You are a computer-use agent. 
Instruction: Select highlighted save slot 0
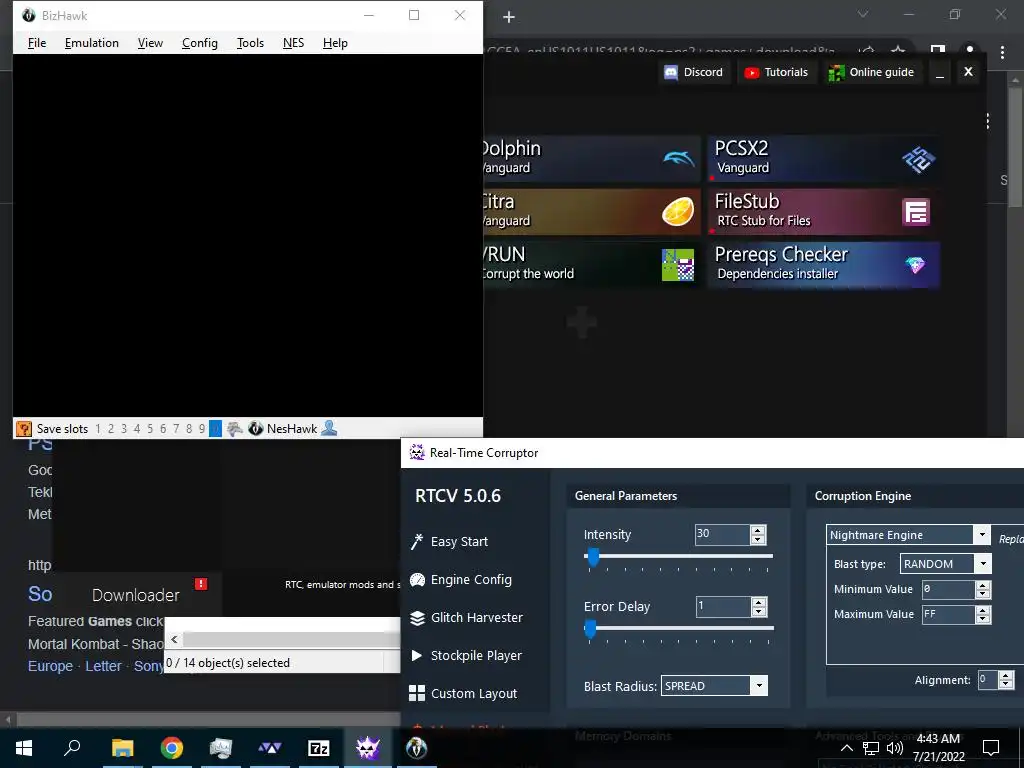216,428
